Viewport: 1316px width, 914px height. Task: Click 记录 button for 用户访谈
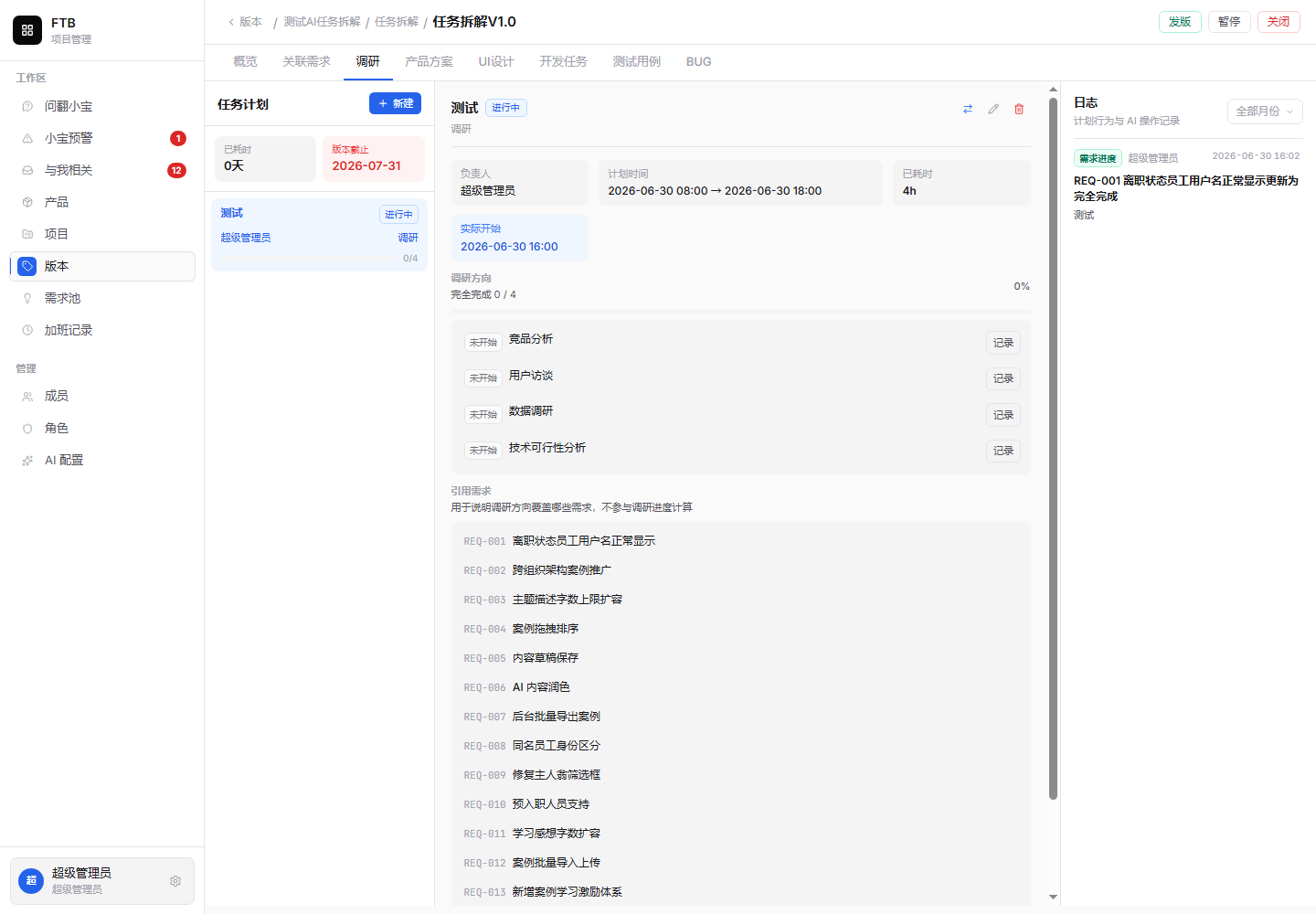[x=1003, y=378]
